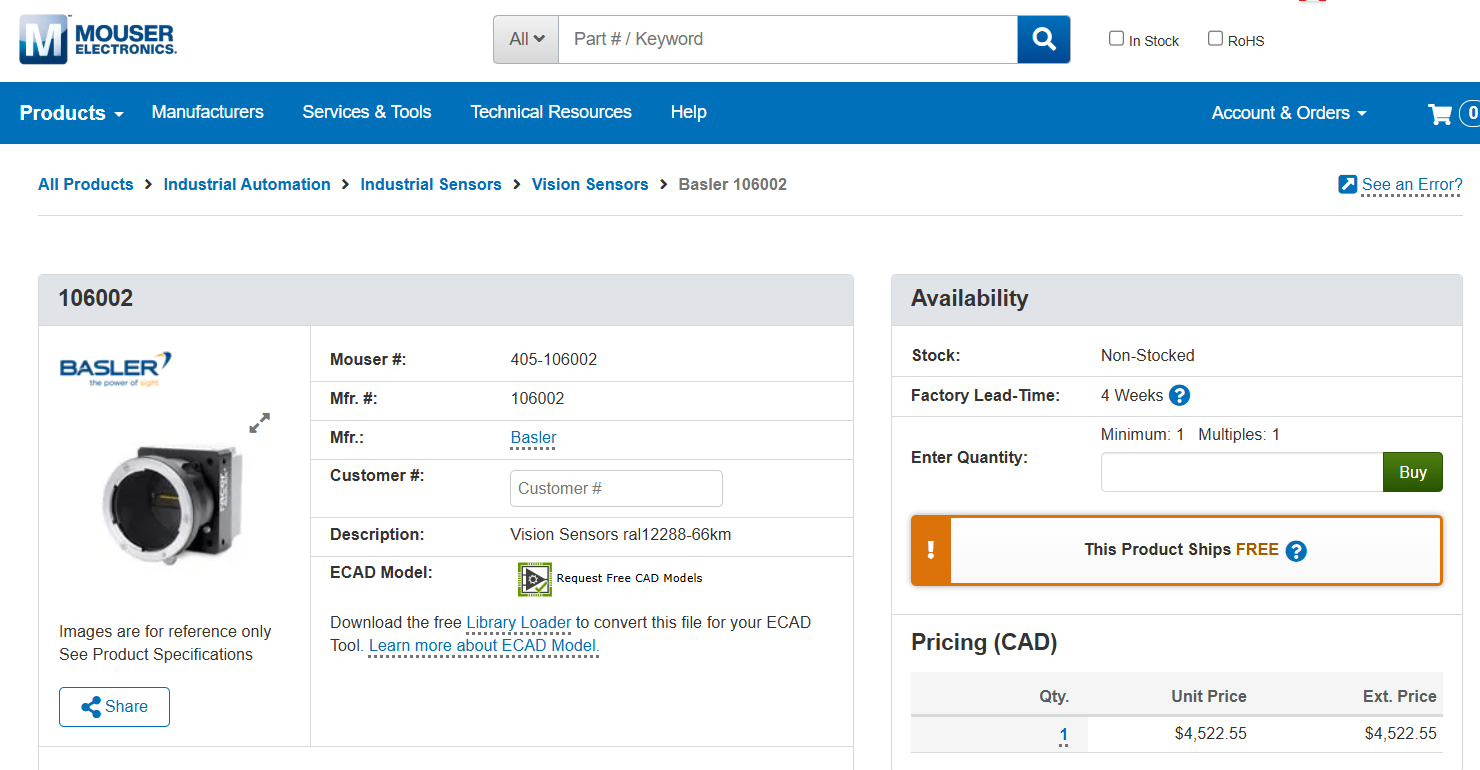Open the Technical Resources menu
The image size is (1480, 770).
(550, 112)
